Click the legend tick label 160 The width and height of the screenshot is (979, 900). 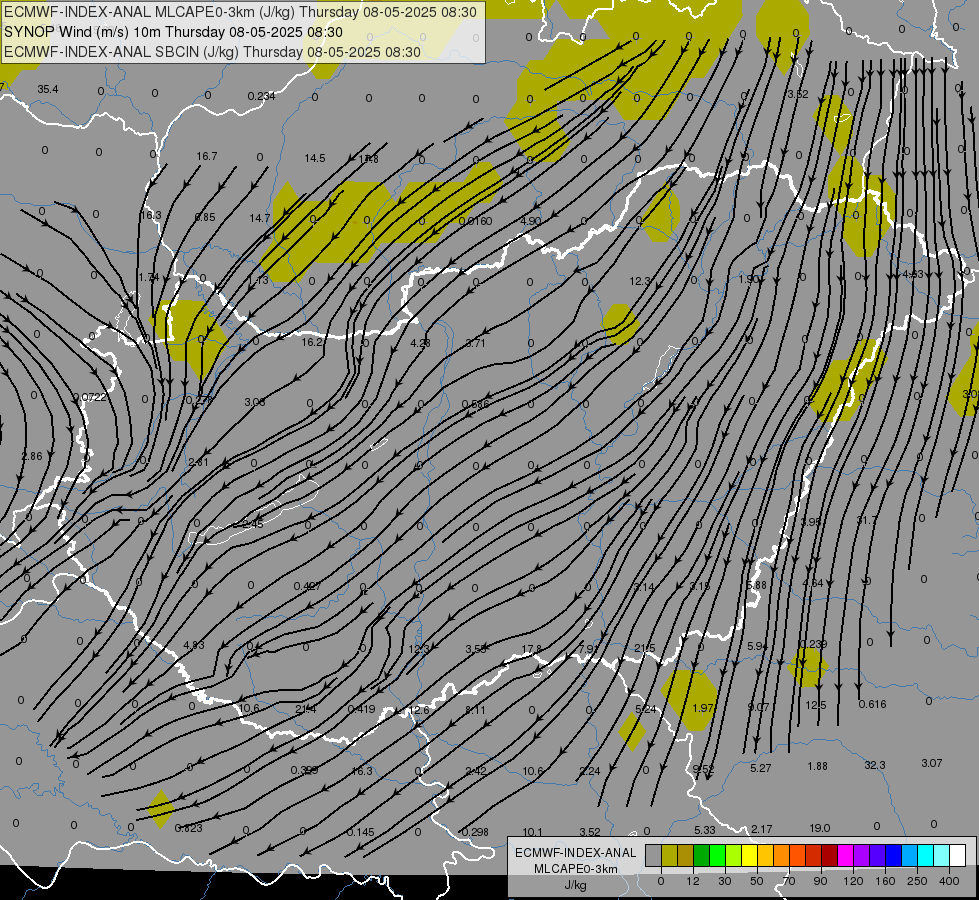pyautogui.click(x=885, y=881)
